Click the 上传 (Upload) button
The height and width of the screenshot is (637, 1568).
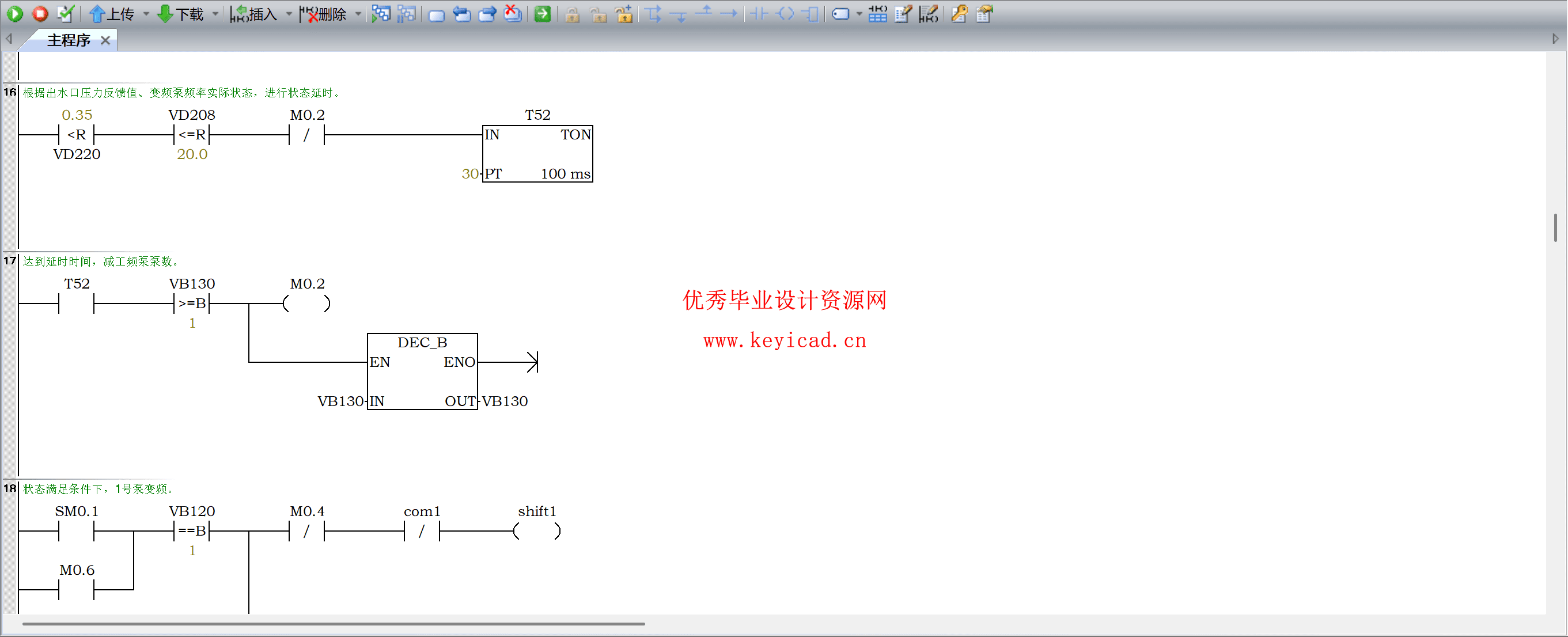[112, 13]
